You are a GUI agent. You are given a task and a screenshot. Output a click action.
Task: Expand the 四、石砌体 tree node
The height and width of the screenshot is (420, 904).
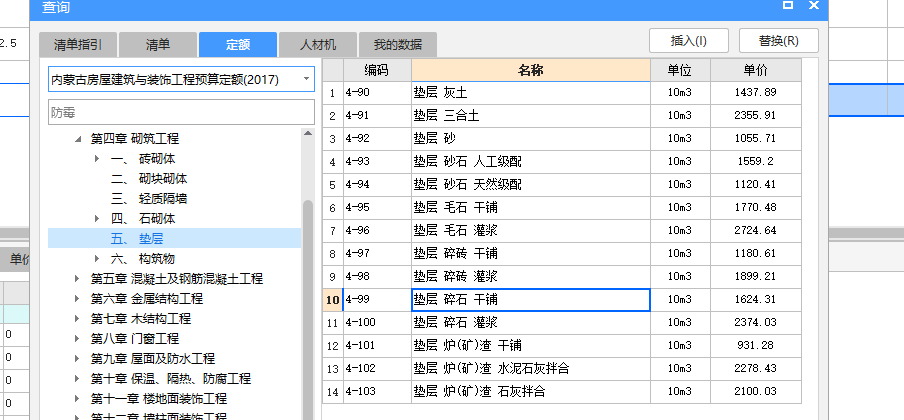pyautogui.click(x=97, y=218)
